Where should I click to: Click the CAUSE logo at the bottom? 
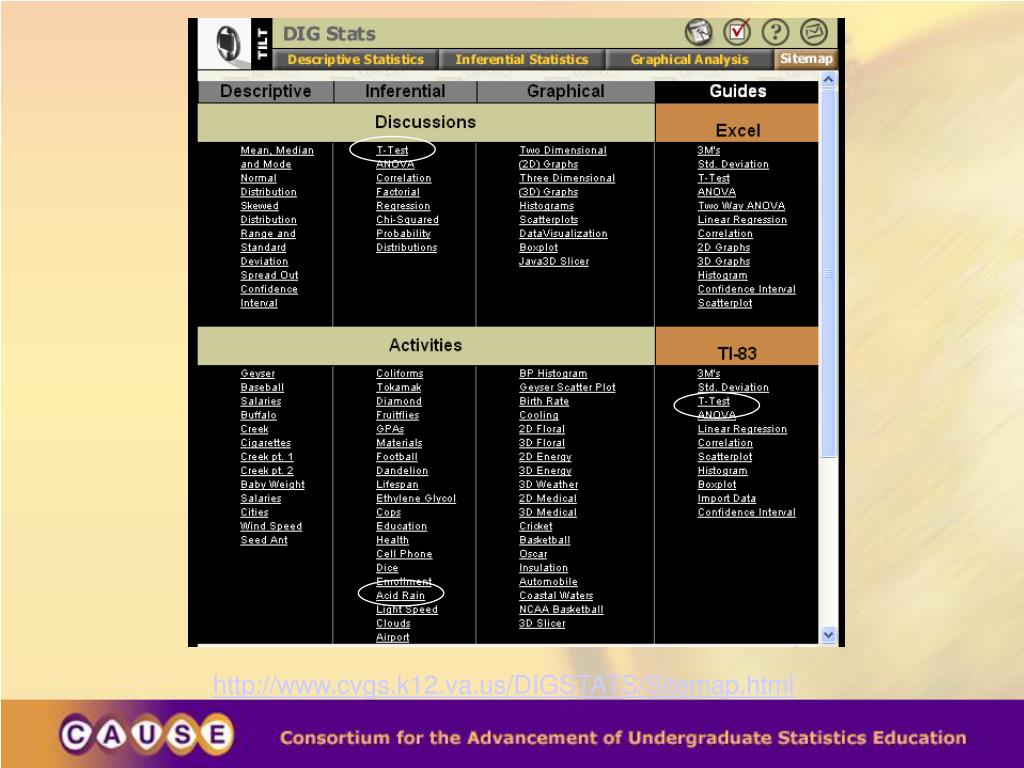point(146,735)
